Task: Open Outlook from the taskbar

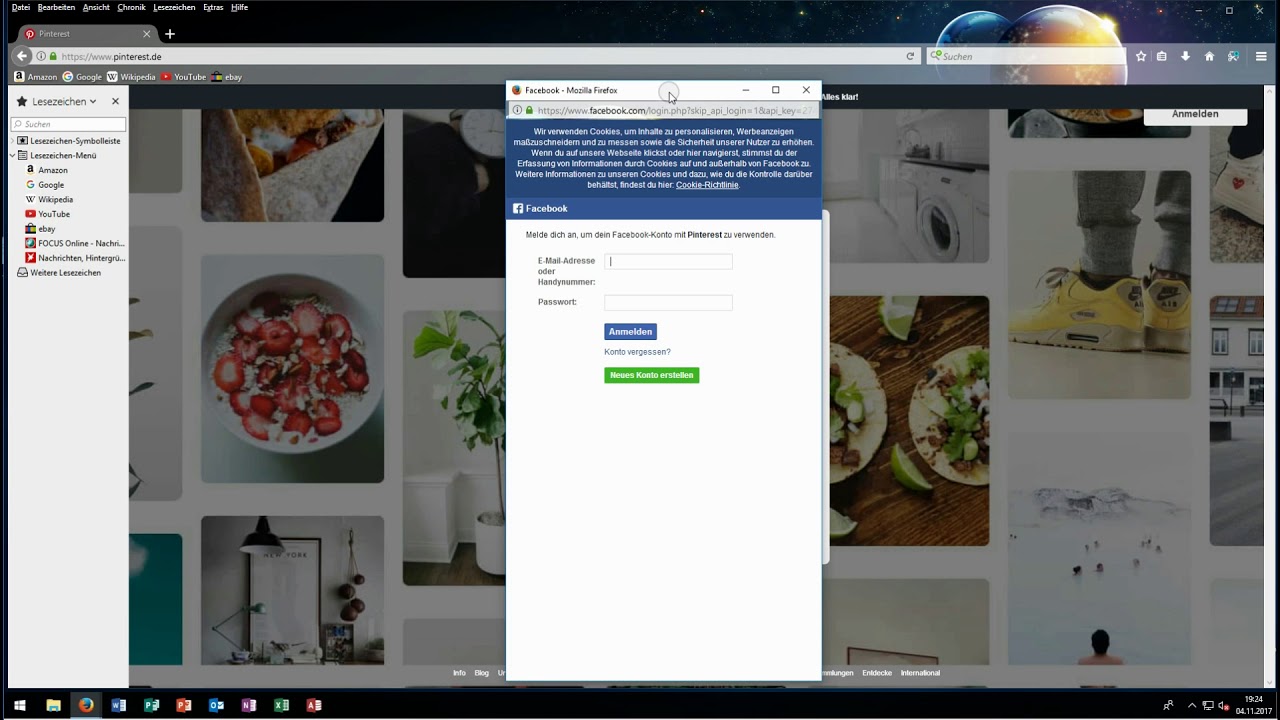Action: click(216, 705)
